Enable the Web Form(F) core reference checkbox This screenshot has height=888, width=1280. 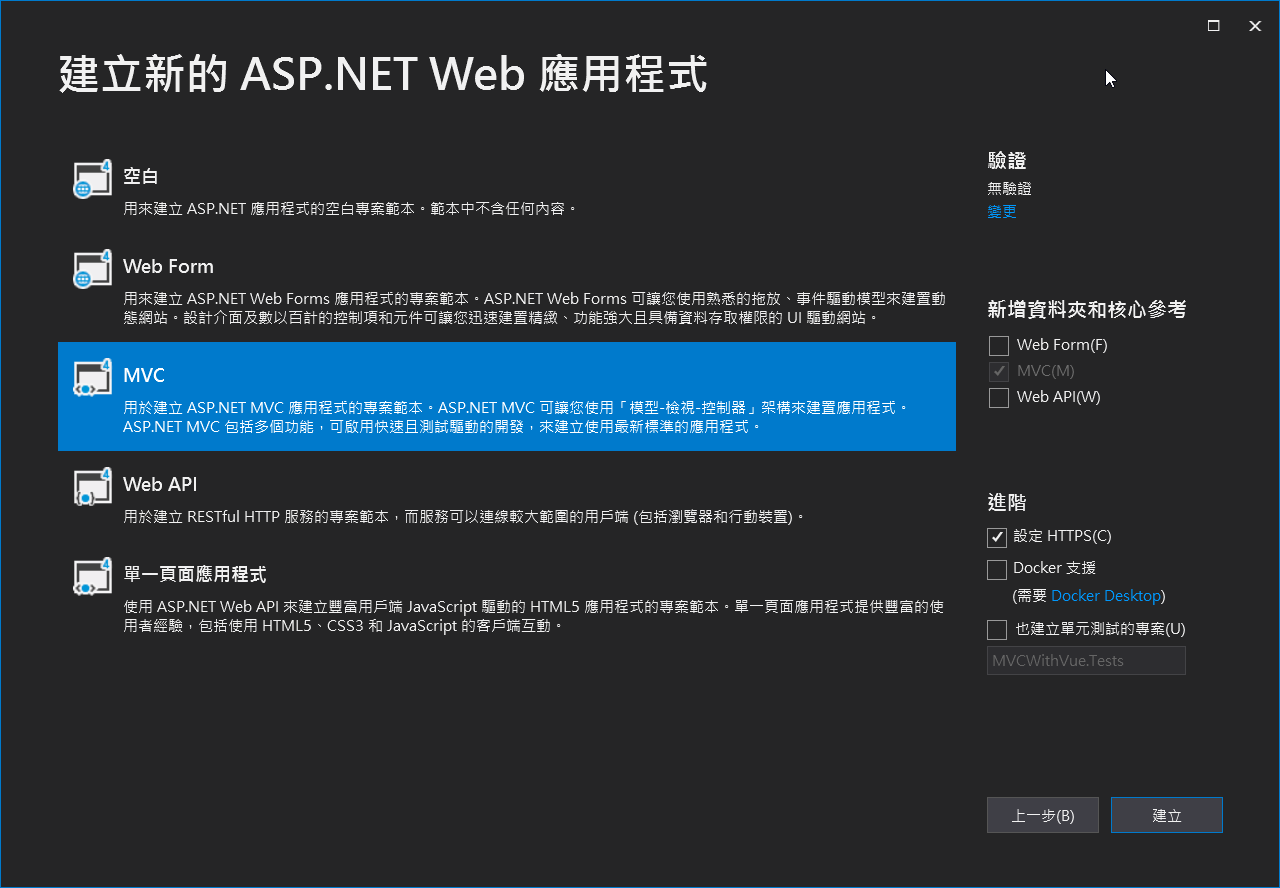(x=999, y=346)
